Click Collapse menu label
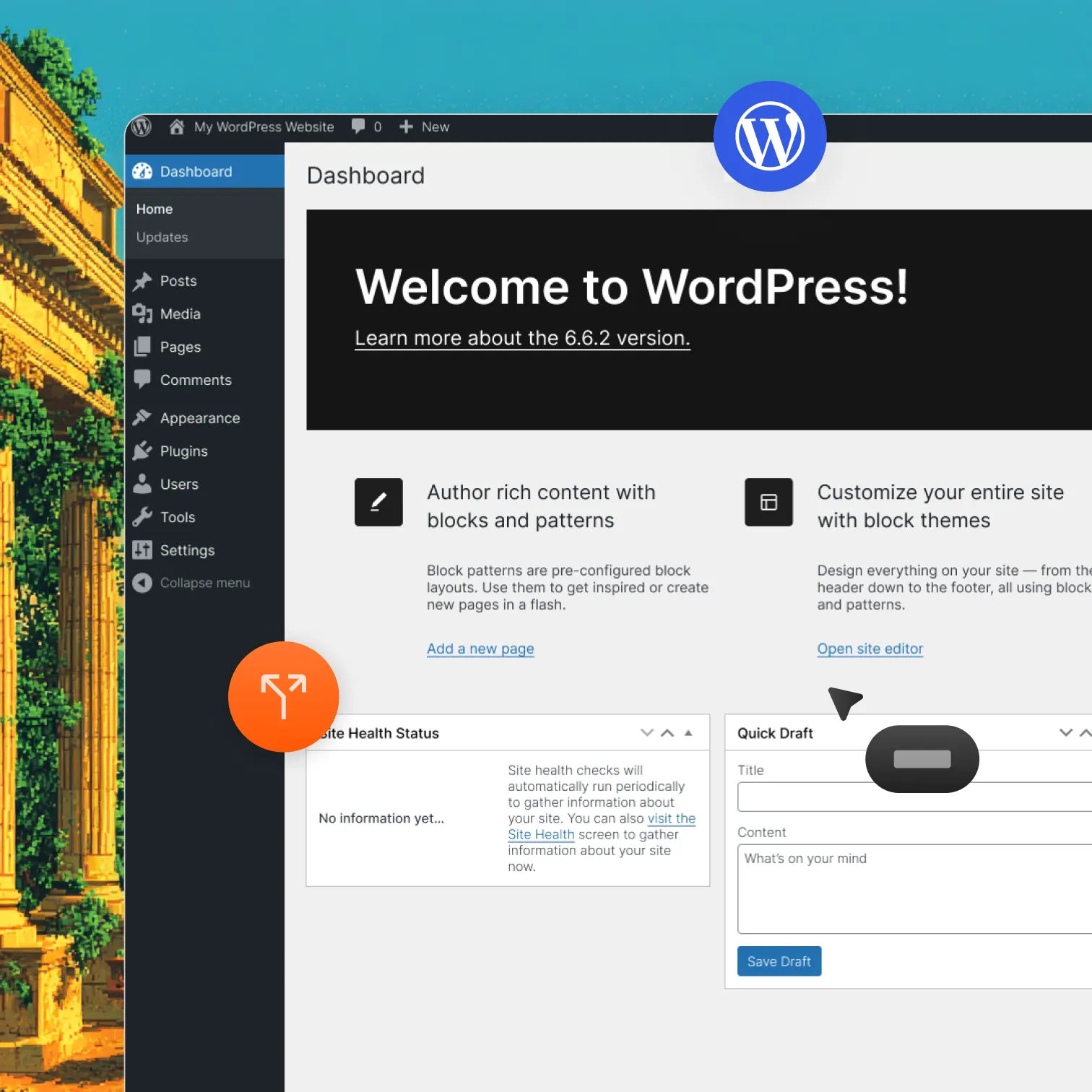Viewport: 1092px width, 1092px height. [x=205, y=583]
